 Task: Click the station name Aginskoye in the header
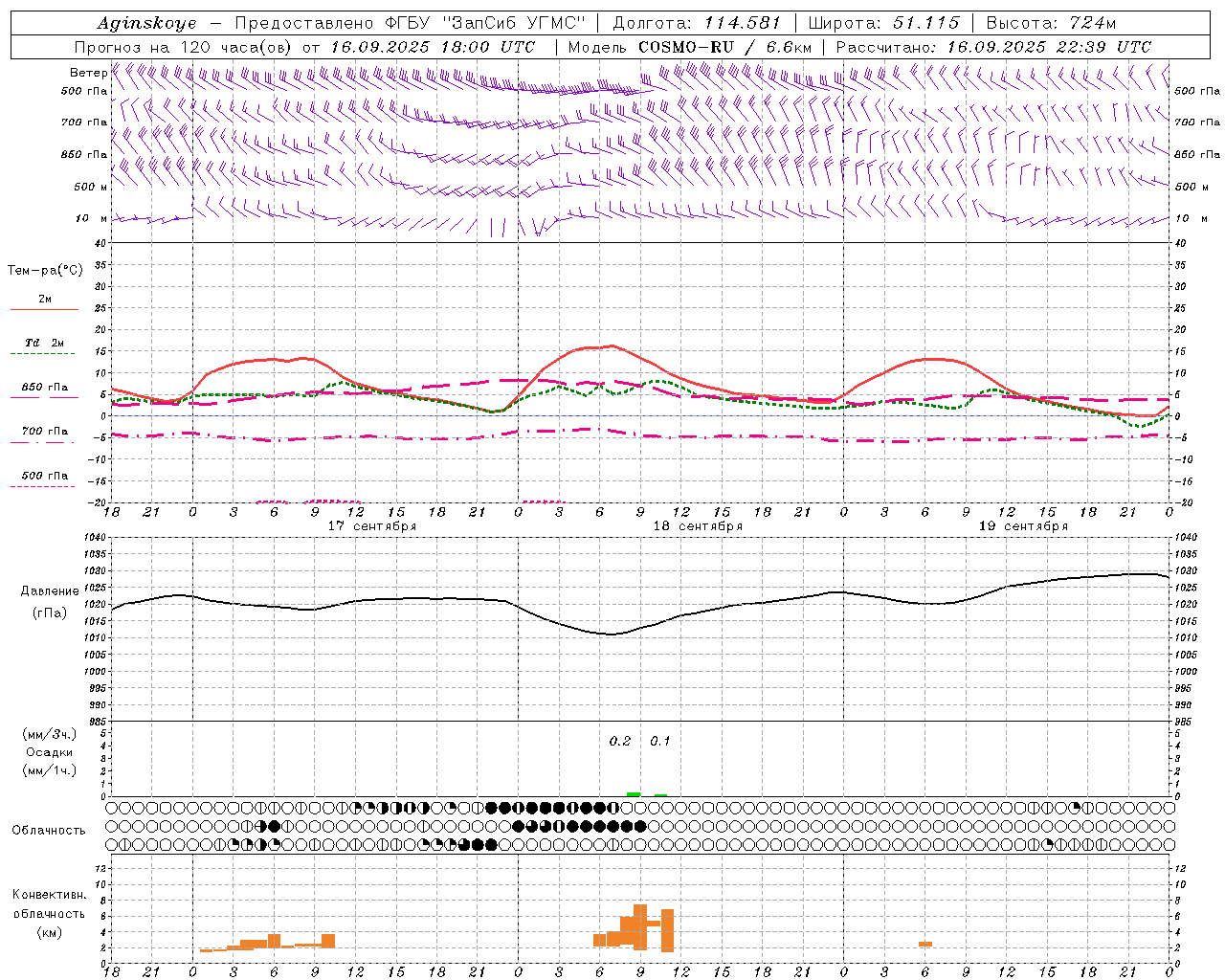(x=146, y=23)
